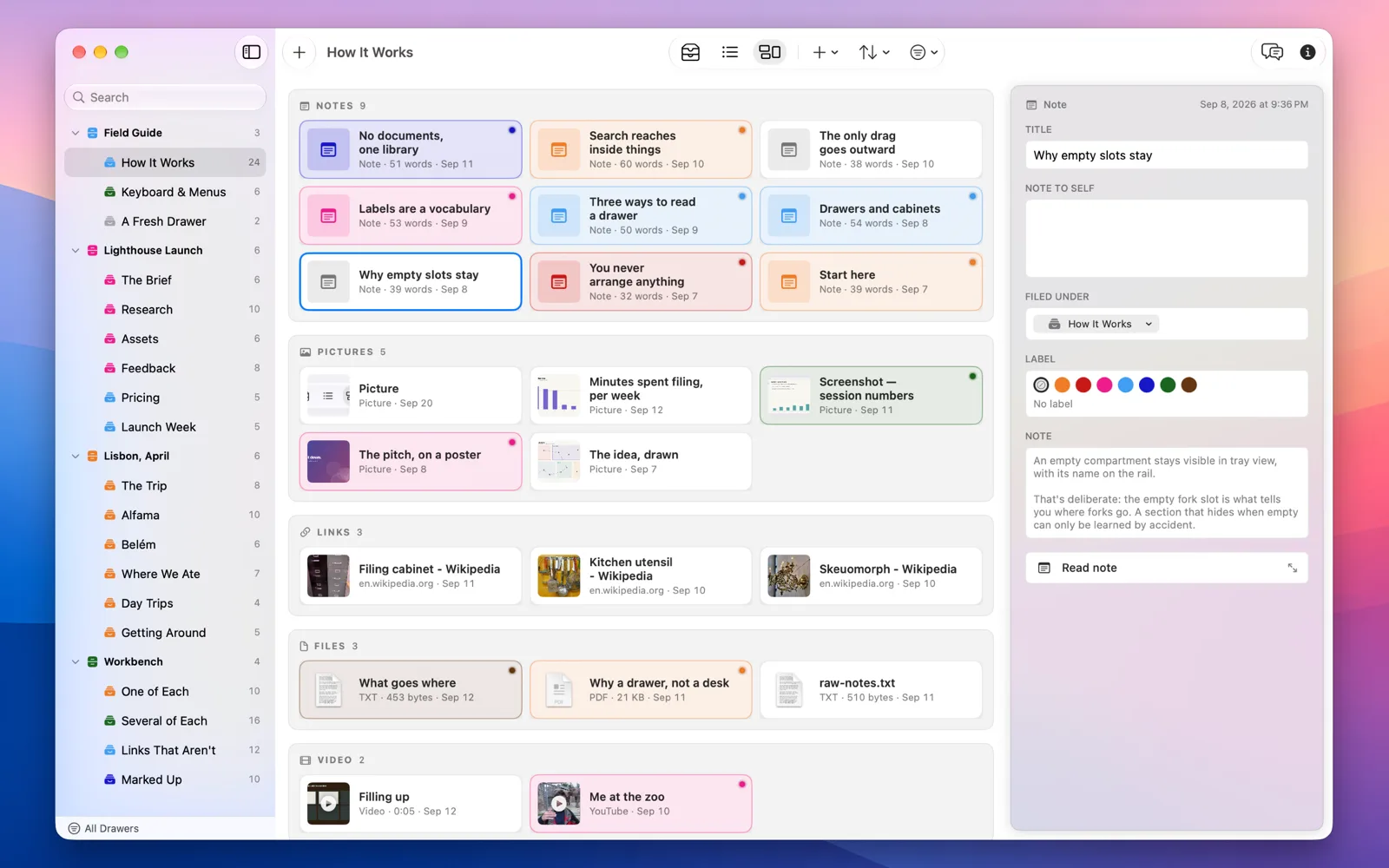Click the plus button beside How It Works
Image resolution: width=1389 pixels, height=868 pixels.
299,52
